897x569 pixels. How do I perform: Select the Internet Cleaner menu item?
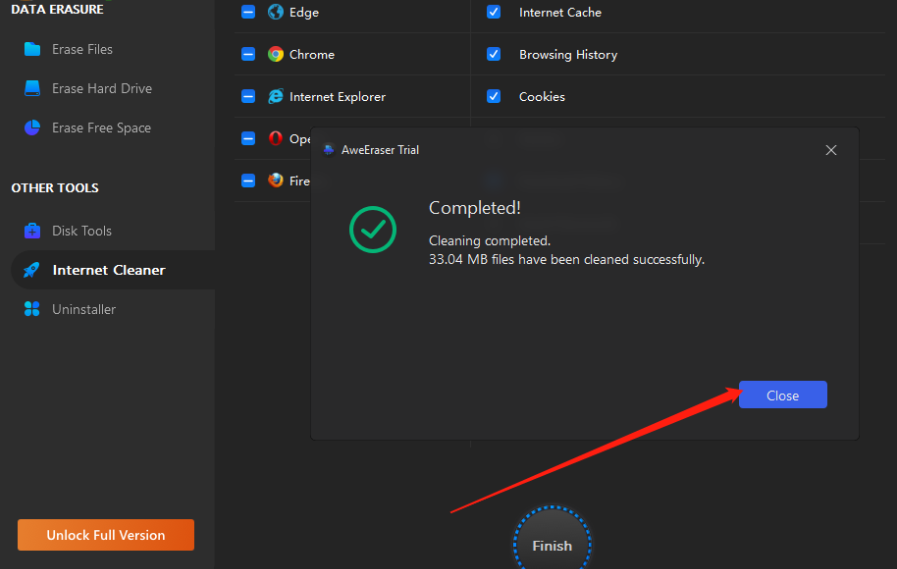click(113, 270)
